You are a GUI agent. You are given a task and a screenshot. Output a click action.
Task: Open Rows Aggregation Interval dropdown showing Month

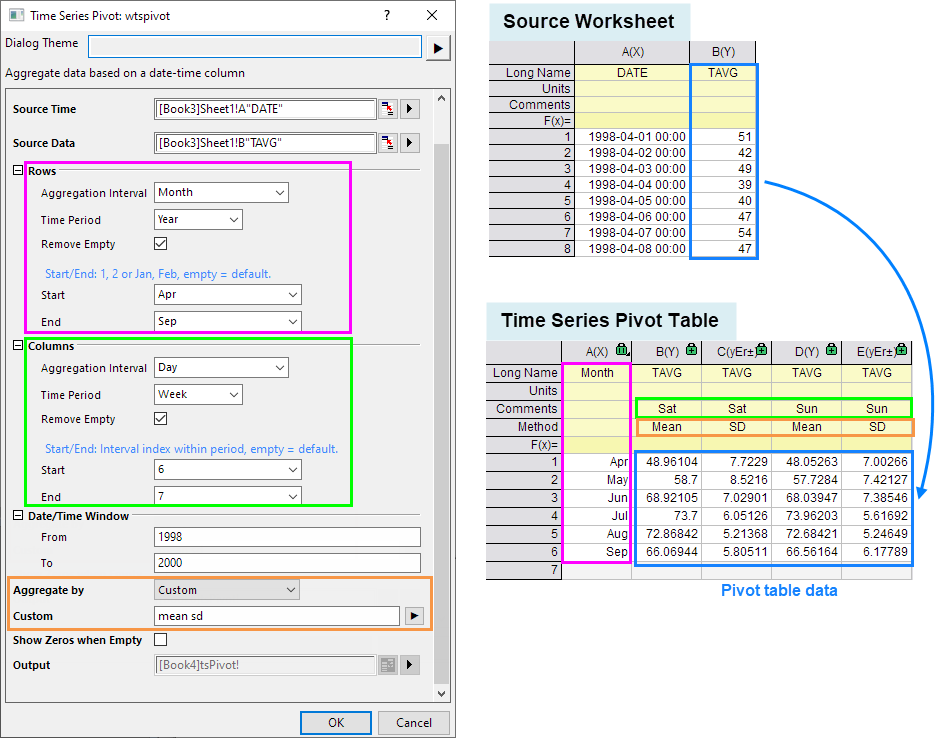click(x=222, y=192)
